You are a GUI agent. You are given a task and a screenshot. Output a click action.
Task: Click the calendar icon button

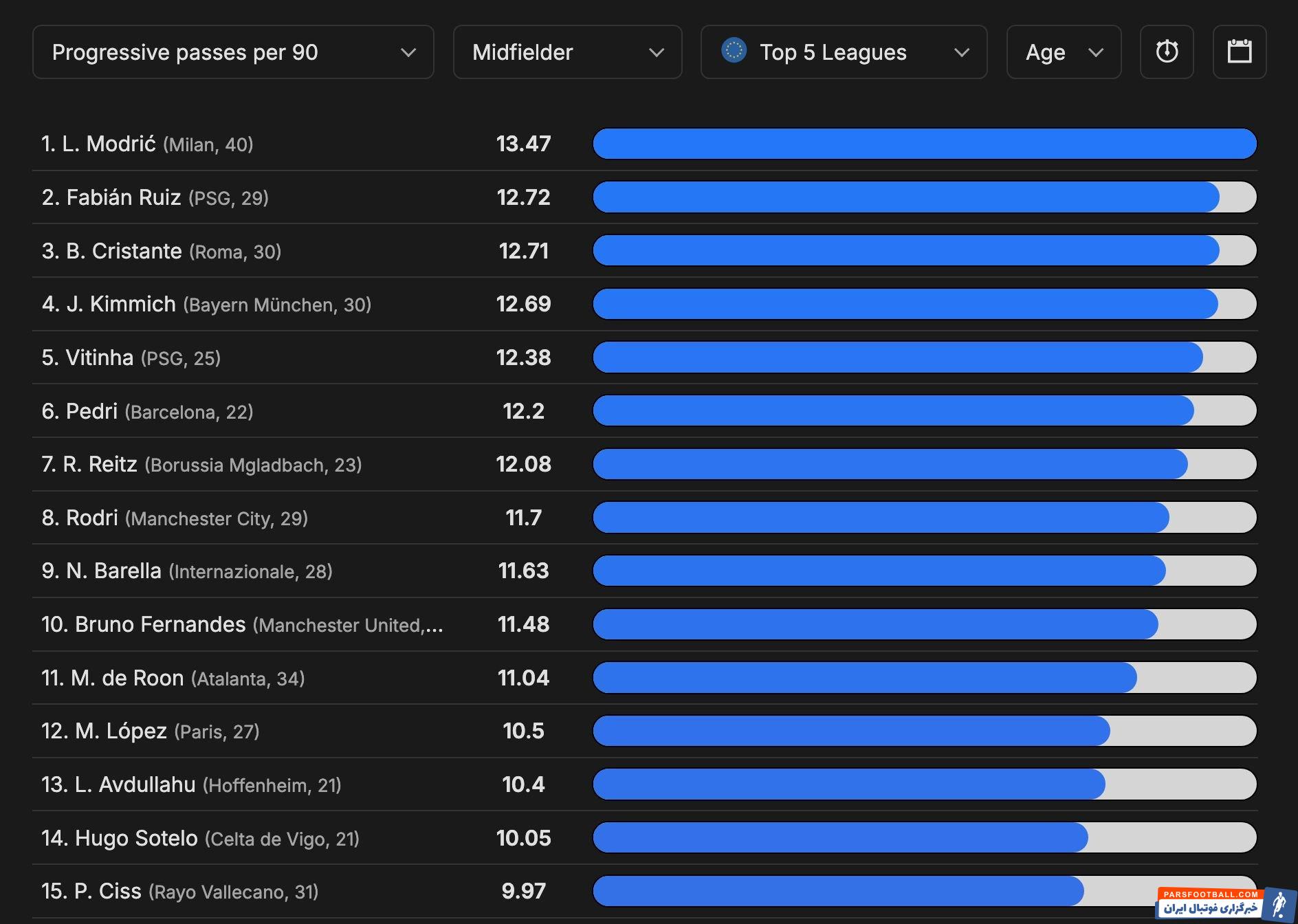1239,52
